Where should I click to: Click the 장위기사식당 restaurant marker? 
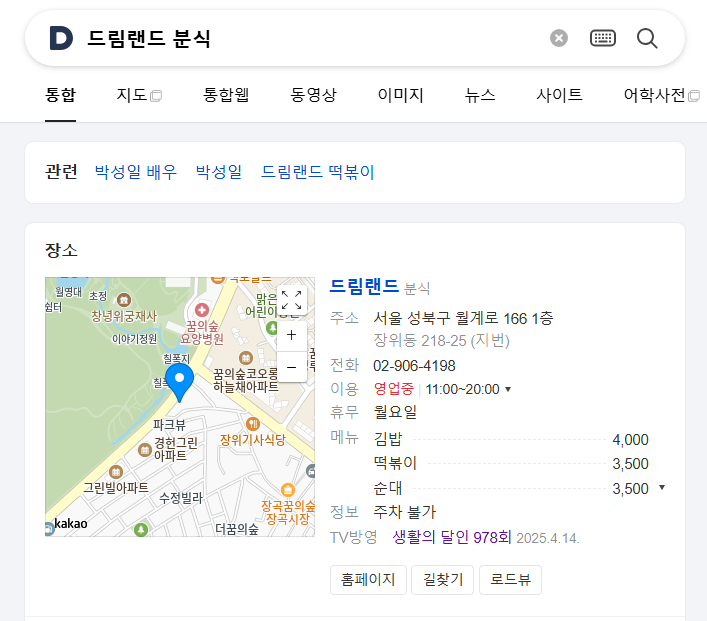point(253,424)
